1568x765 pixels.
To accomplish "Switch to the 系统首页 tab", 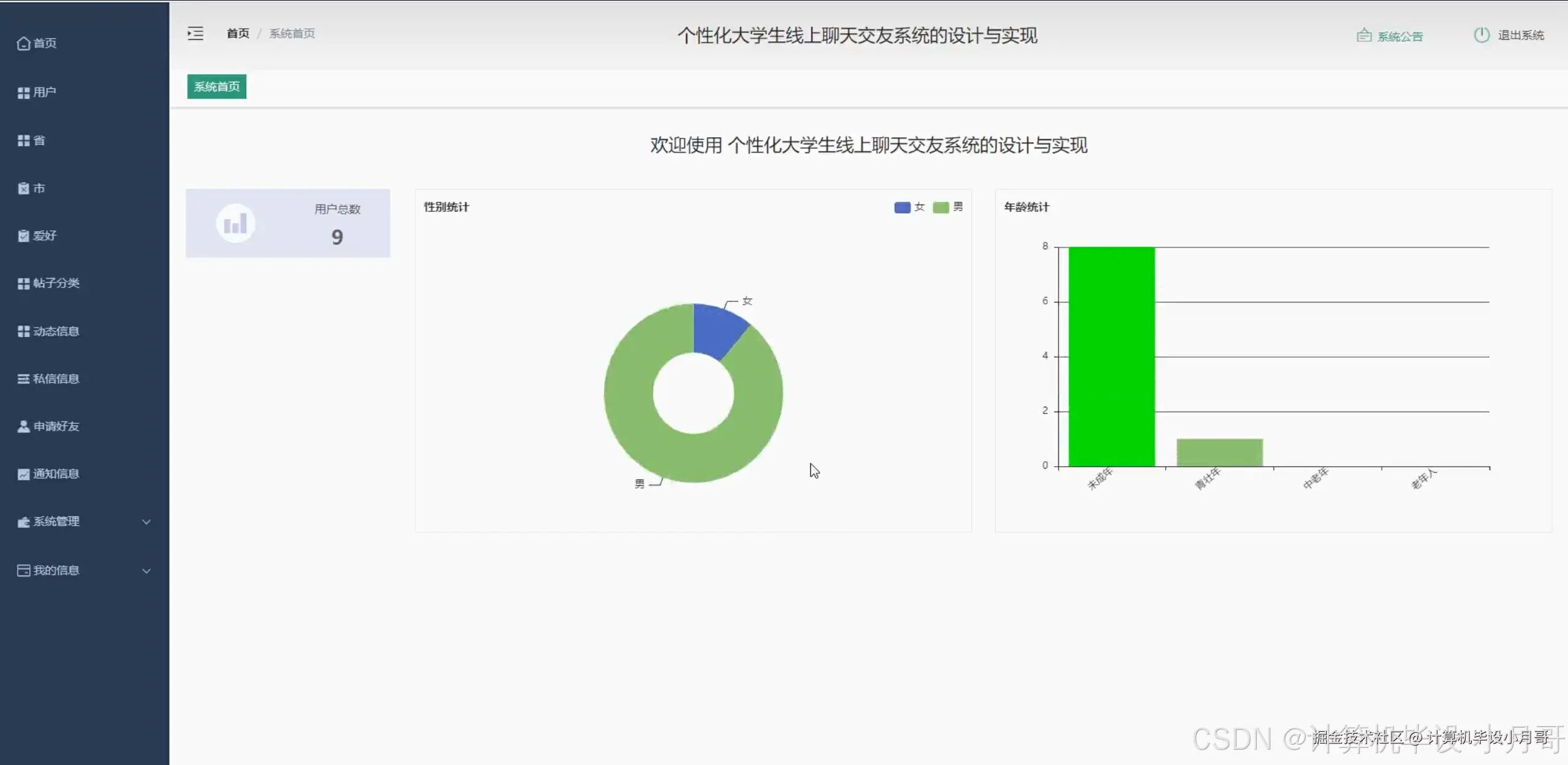I will pos(216,86).
